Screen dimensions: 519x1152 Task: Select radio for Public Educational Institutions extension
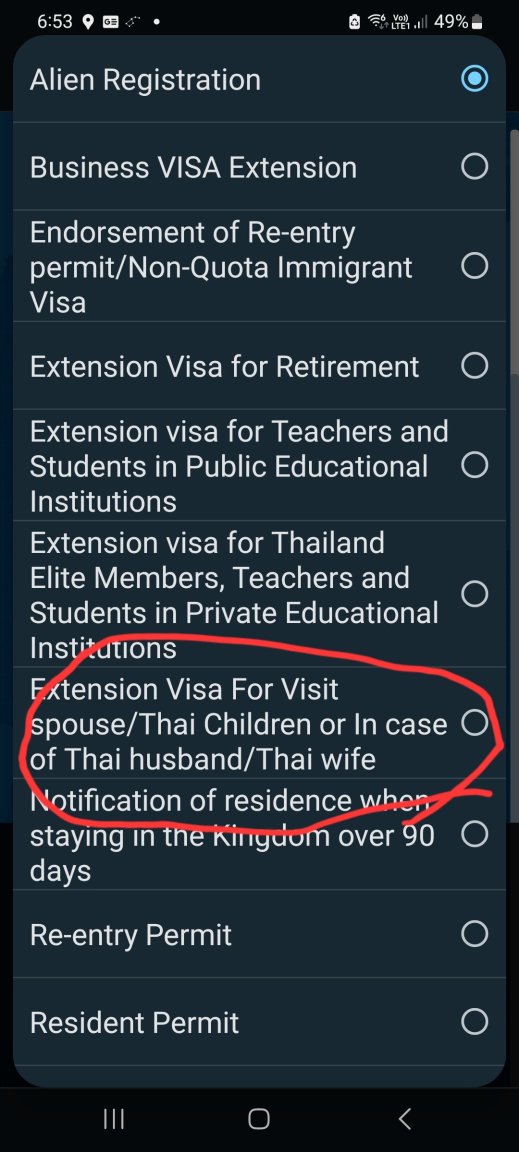point(474,464)
